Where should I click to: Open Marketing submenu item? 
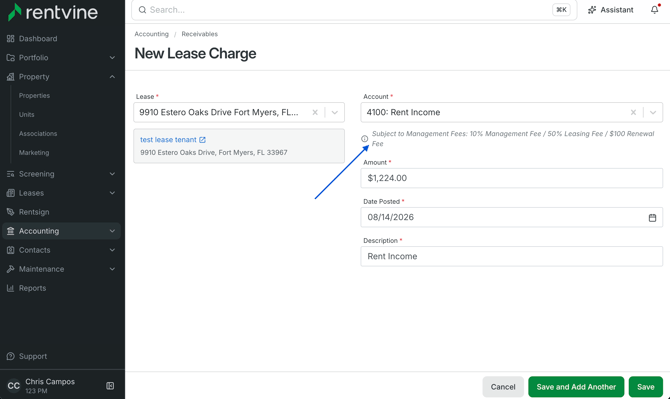point(34,153)
